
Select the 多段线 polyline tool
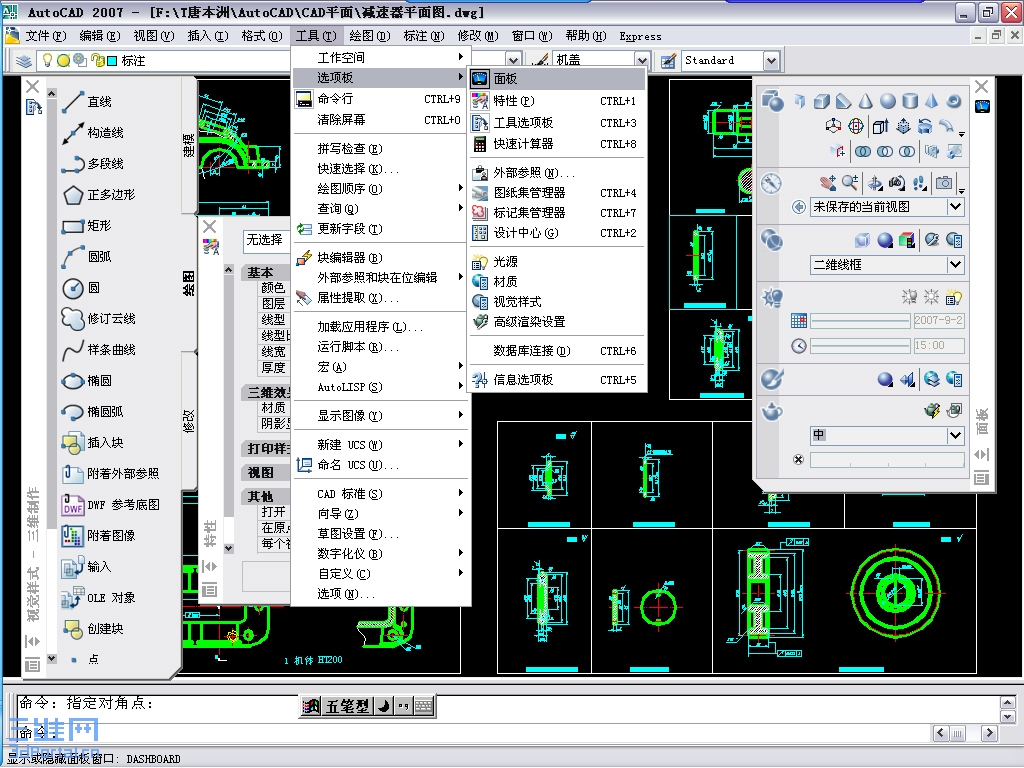(93, 163)
